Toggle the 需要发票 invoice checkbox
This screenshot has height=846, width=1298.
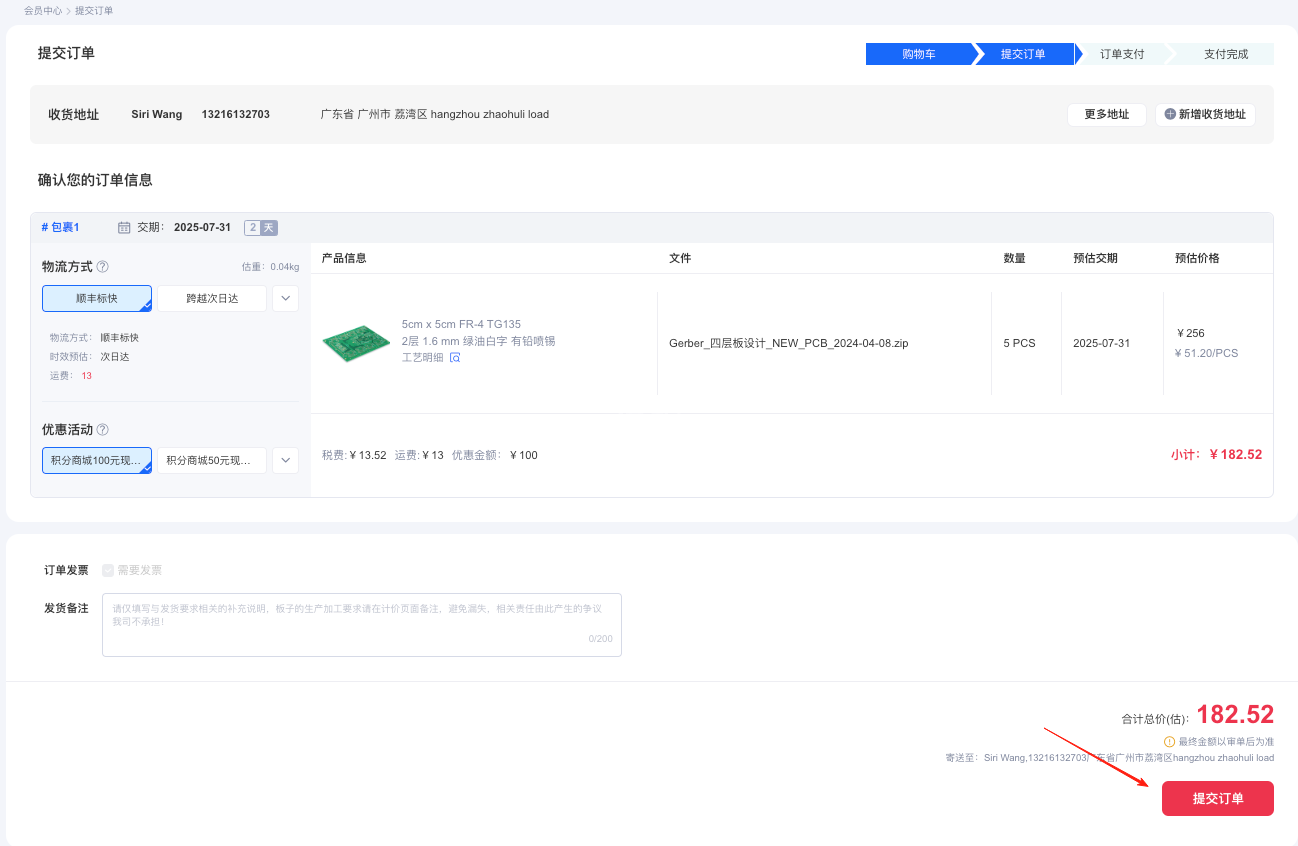tap(108, 570)
